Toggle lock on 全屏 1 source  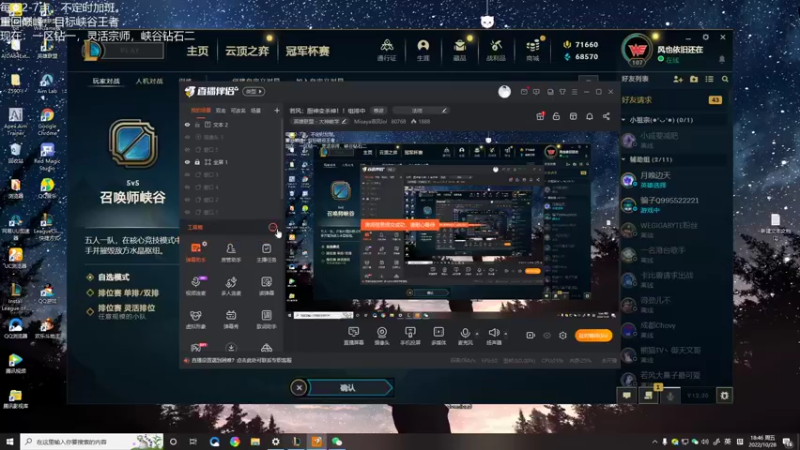197,162
